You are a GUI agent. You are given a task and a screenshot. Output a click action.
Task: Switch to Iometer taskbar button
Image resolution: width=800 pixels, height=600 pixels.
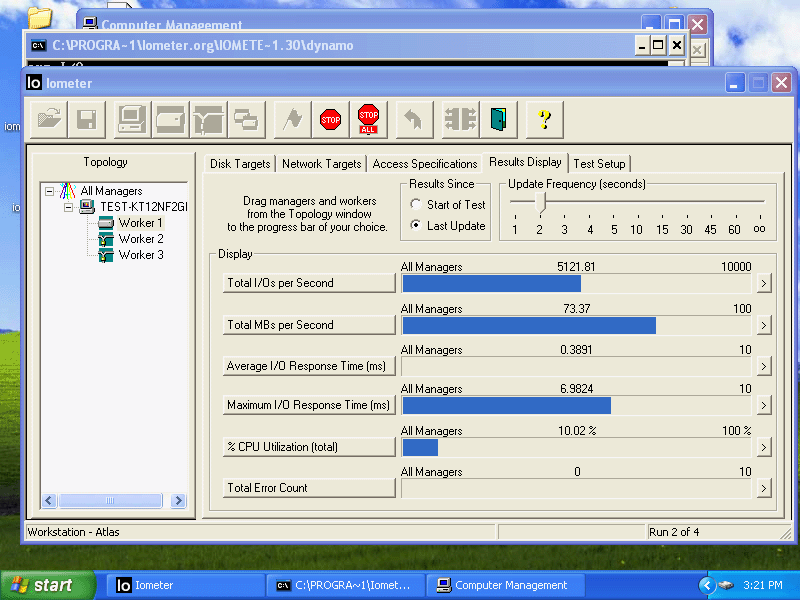coord(185,585)
